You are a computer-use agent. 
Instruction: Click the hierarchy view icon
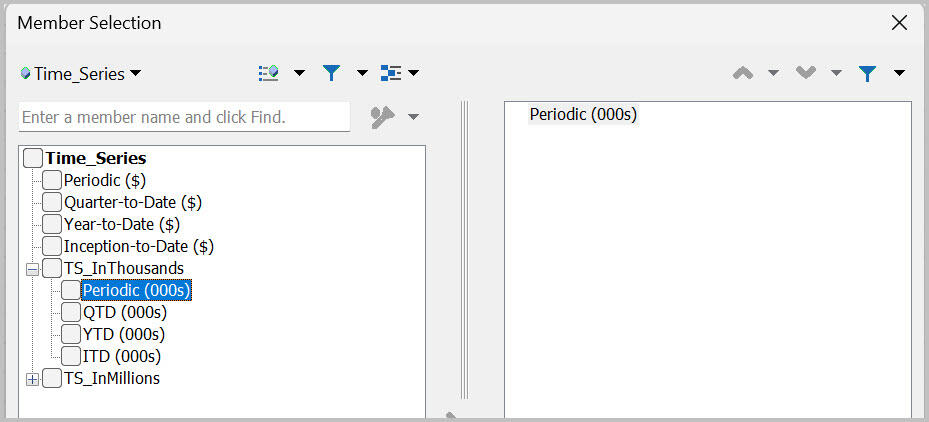pyautogui.click(x=391, y=73)
